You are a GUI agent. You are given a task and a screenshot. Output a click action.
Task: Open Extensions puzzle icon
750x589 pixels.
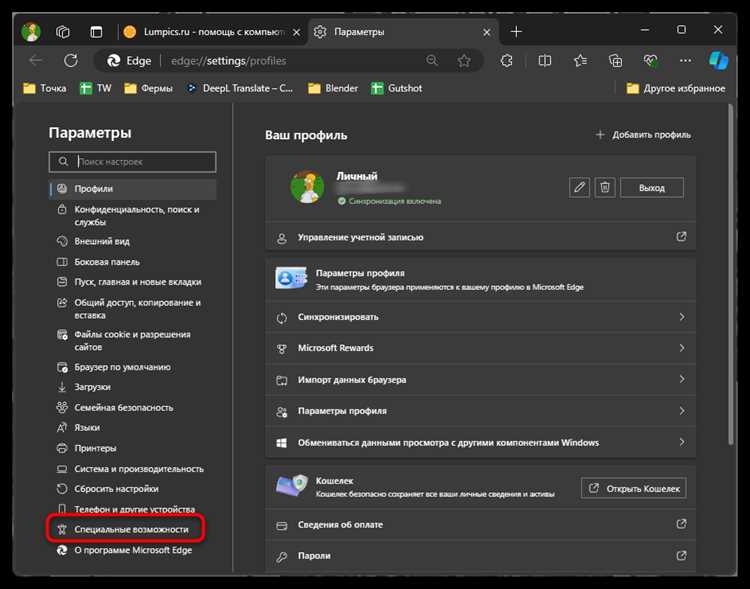coord(507,61)
